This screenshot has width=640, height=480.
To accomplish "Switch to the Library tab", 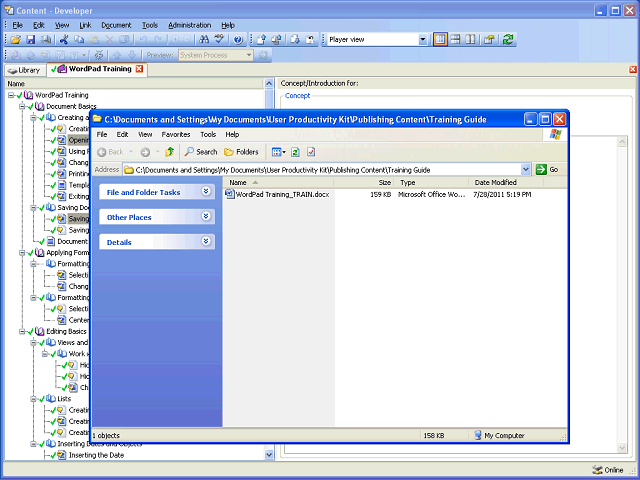I will pos(25,70).
